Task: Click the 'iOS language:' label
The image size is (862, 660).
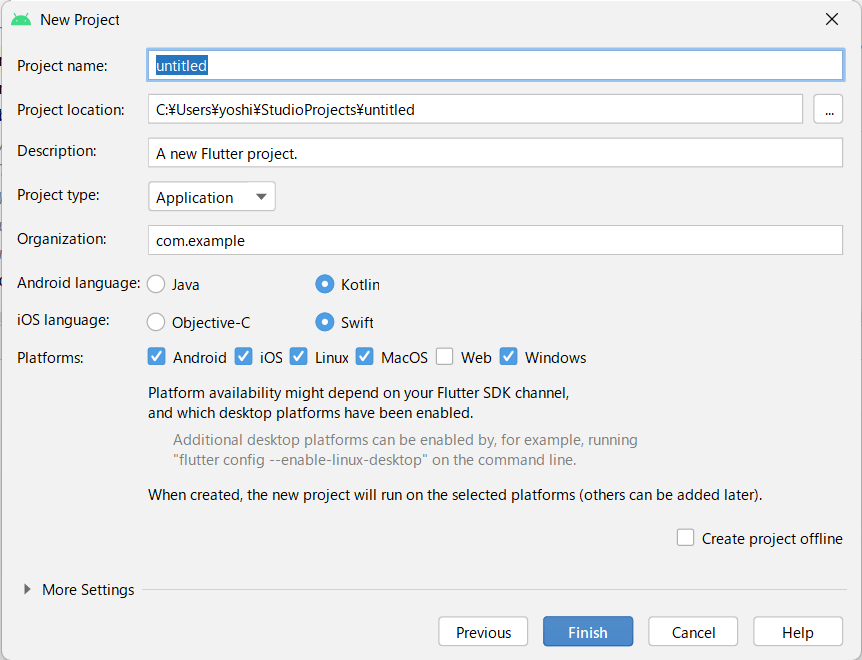Action: tap(63, 320)
